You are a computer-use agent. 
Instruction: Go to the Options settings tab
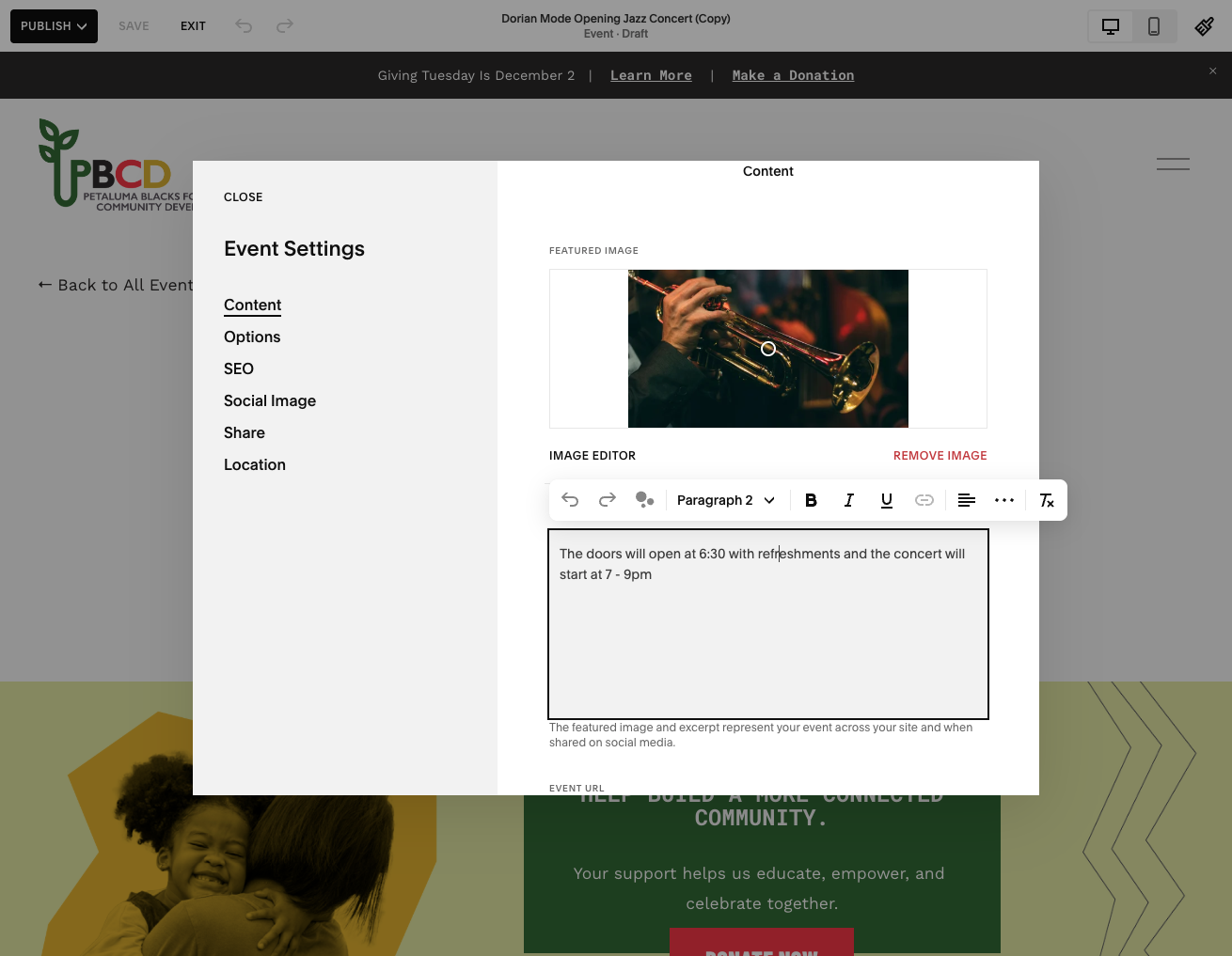[252, 337]
